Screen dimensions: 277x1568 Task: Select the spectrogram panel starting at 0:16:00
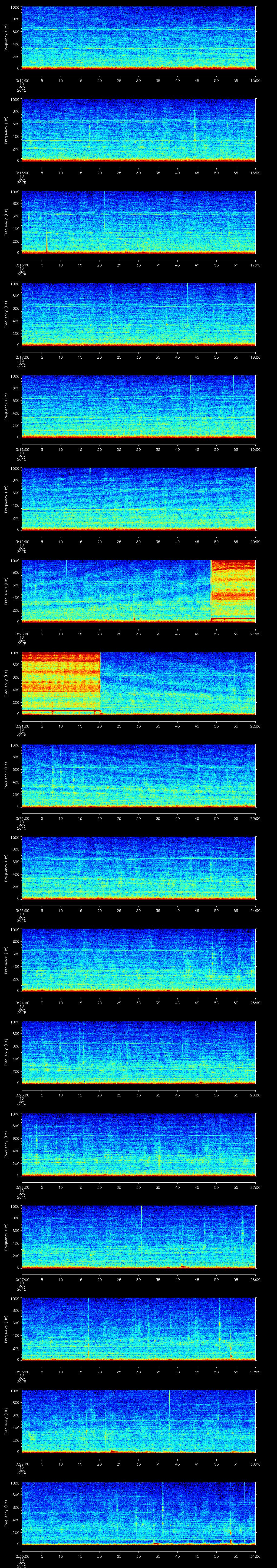[x=138, y=222]
